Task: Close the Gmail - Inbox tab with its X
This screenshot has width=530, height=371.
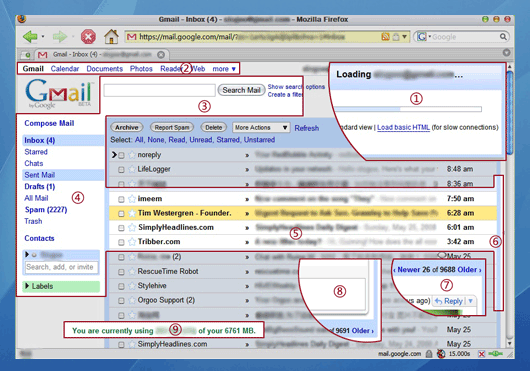Action: click(x=161, y=54)
